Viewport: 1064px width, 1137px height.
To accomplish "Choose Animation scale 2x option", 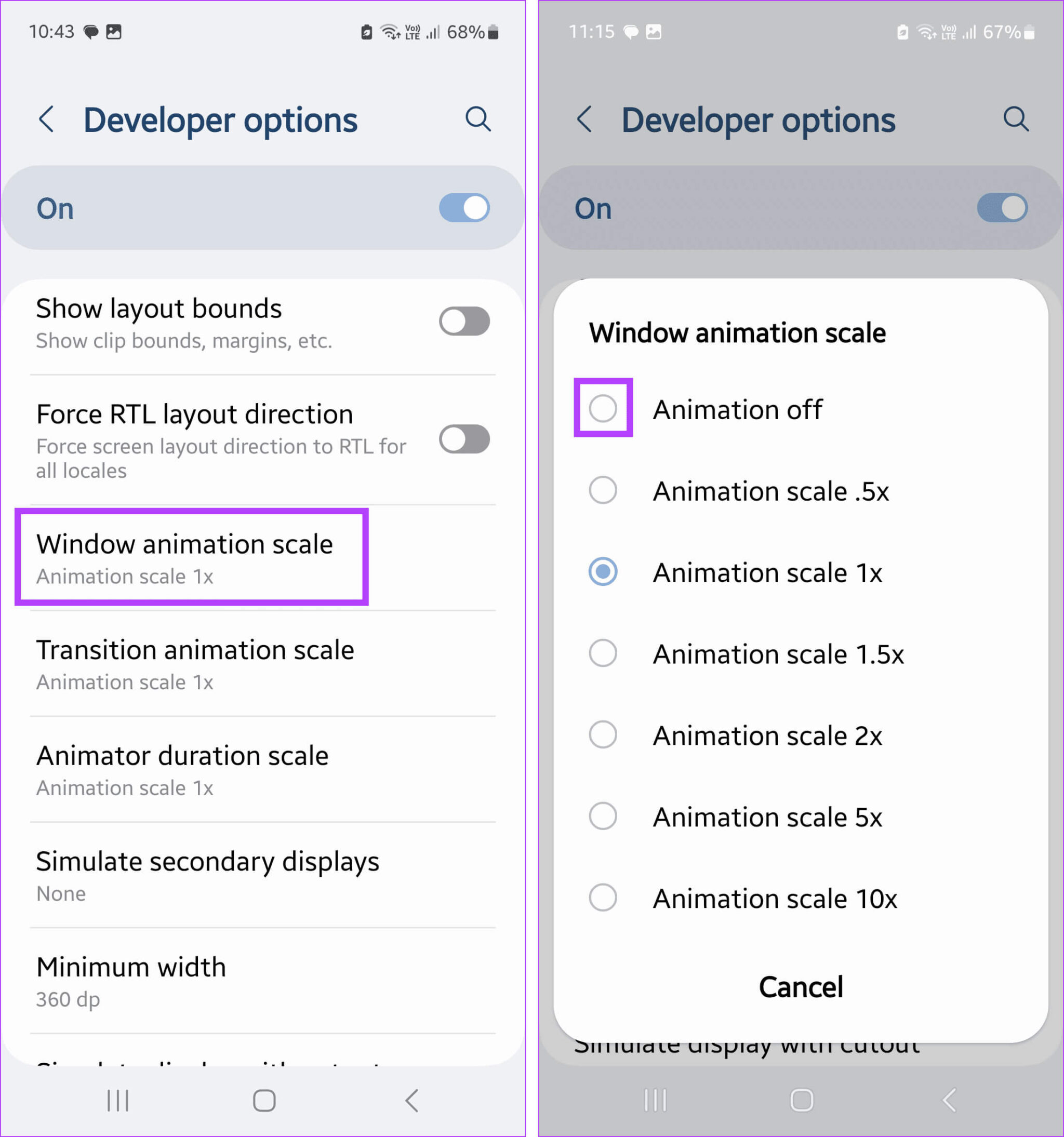I will tap(603, 734).
